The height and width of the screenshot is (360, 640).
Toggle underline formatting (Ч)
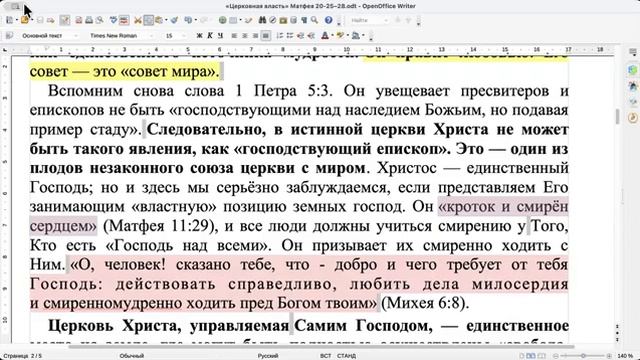[x=220, y=36]
